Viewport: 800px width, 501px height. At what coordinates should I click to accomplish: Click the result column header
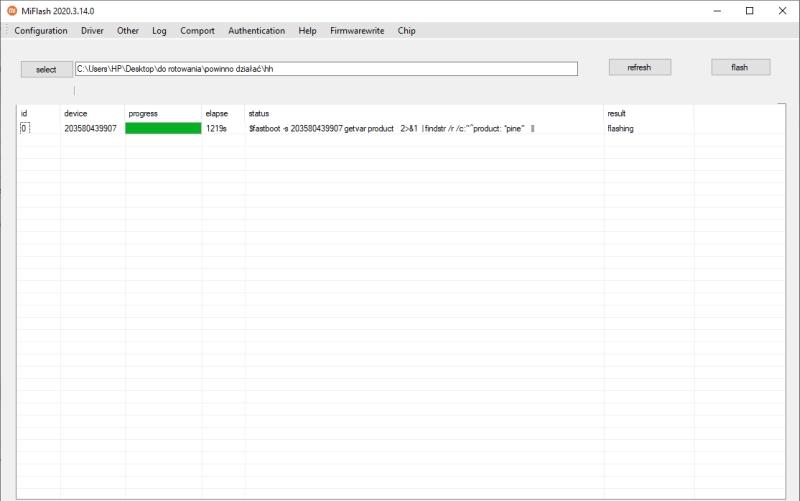(616, 114)
